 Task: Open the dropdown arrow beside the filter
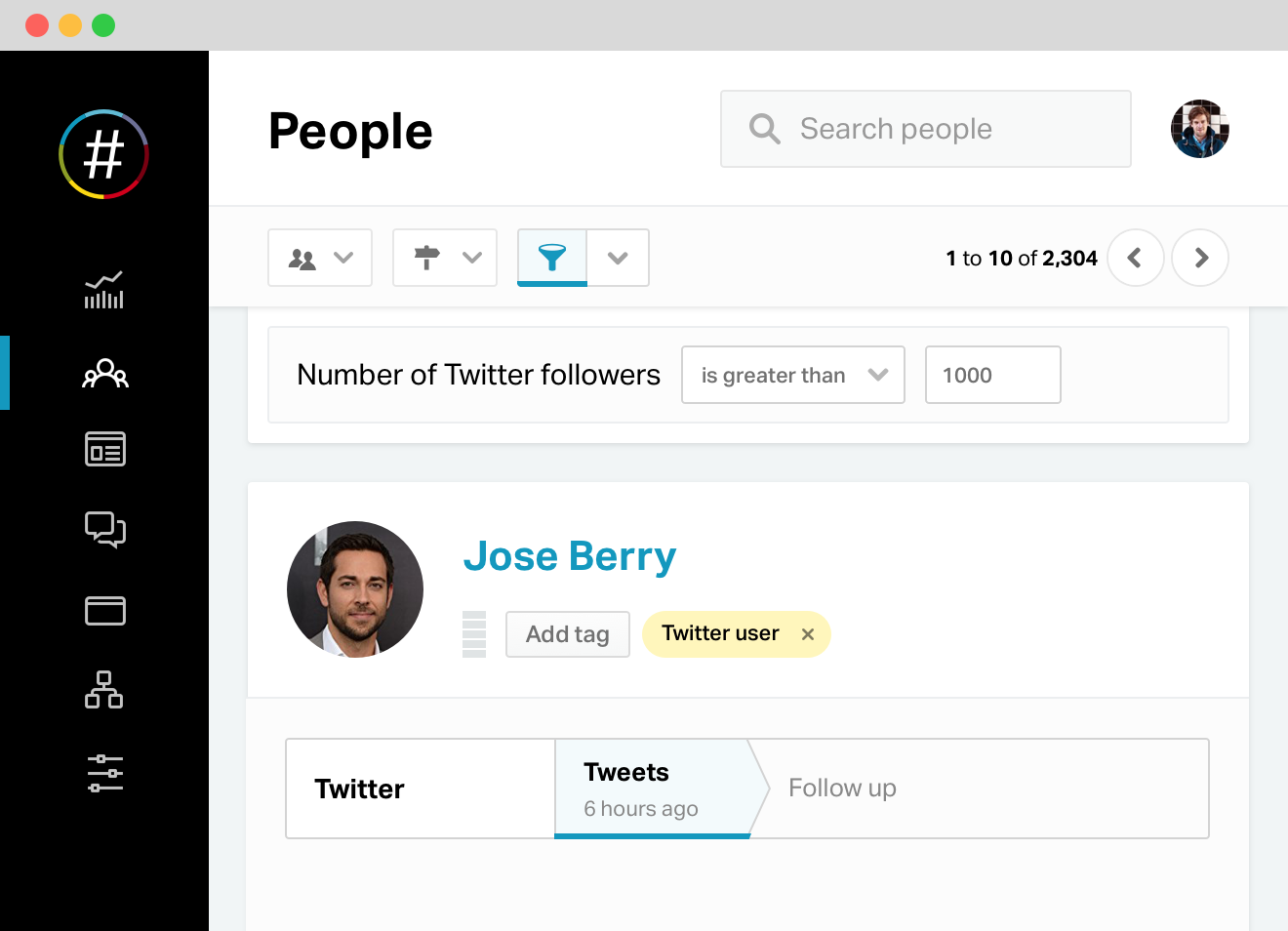(618, 258)
